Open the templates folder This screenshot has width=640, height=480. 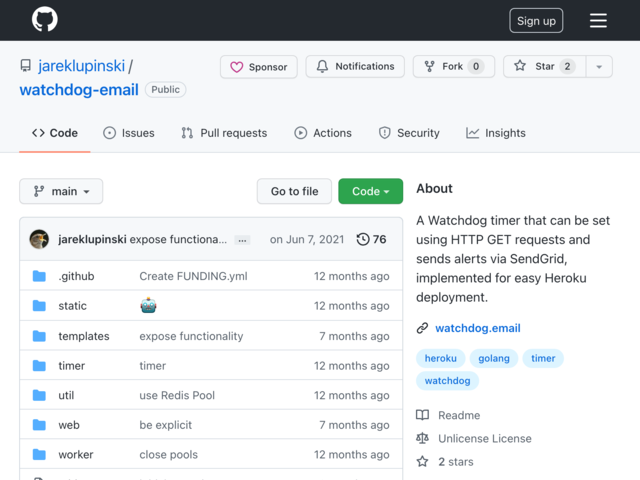point(84,336)
